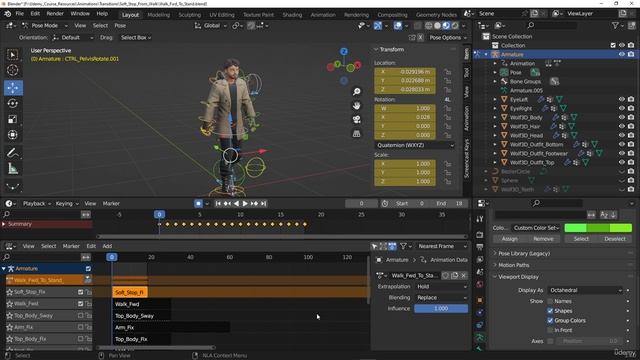The width and height of the screenshot is (640, 360).
Task: Expand the Pose Library (Legacy) panel
Action: coord(524,253)
